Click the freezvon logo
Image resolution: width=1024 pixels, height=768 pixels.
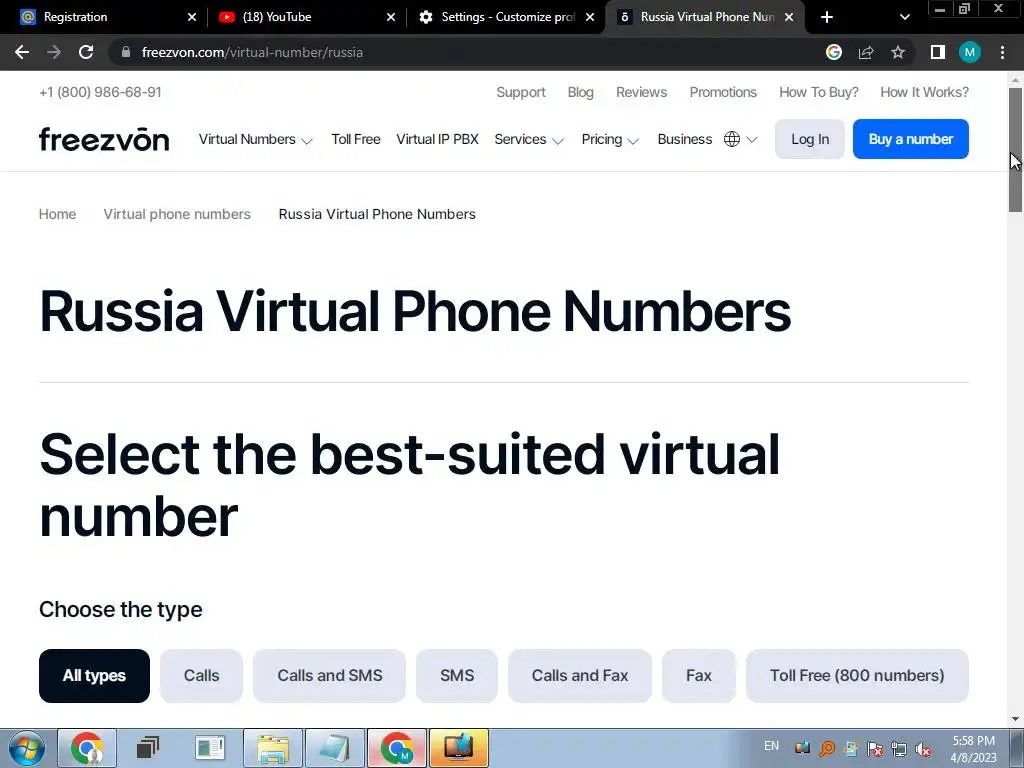pos(104,139)
